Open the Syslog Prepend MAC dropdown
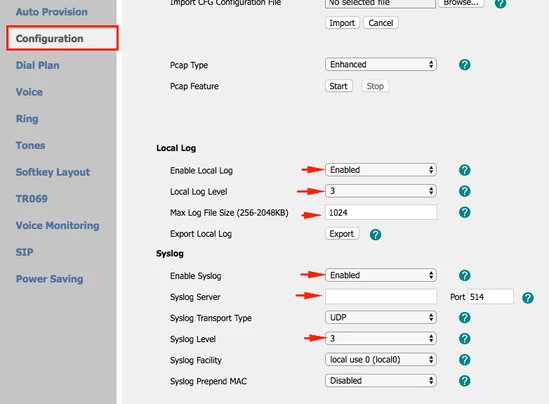Image resolution: width=549 pixels, height=404 pixels. point(381,381)
